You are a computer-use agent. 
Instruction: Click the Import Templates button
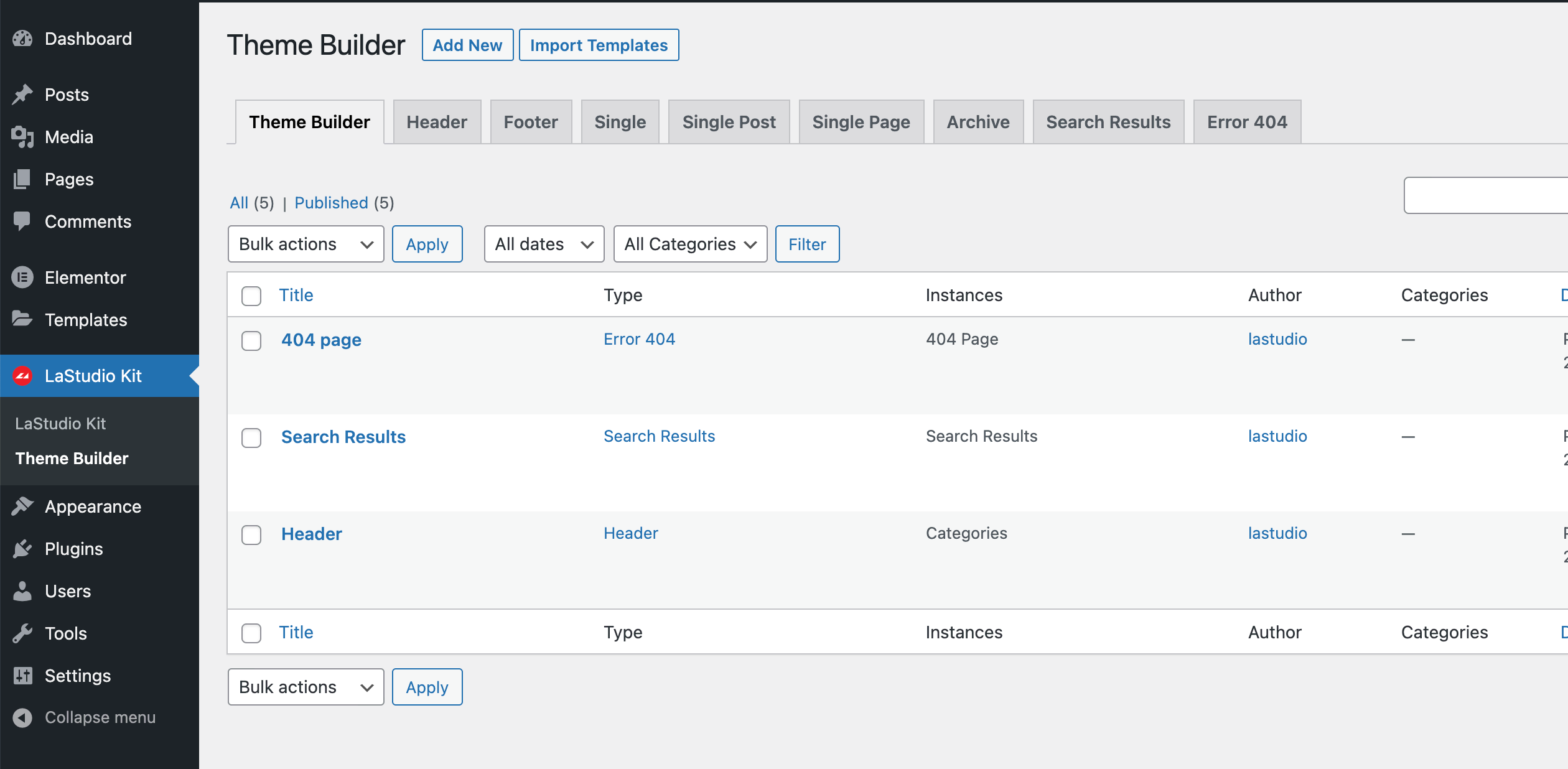click(599, 45)
